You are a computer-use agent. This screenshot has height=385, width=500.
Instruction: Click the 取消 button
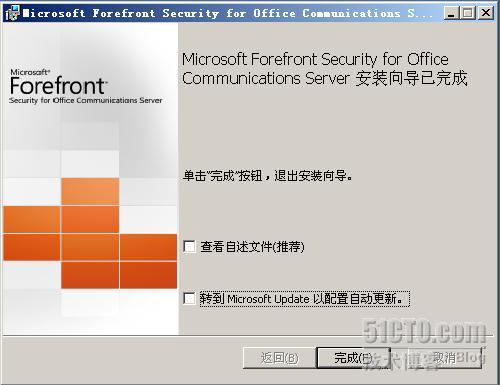[x=445, y=358]
